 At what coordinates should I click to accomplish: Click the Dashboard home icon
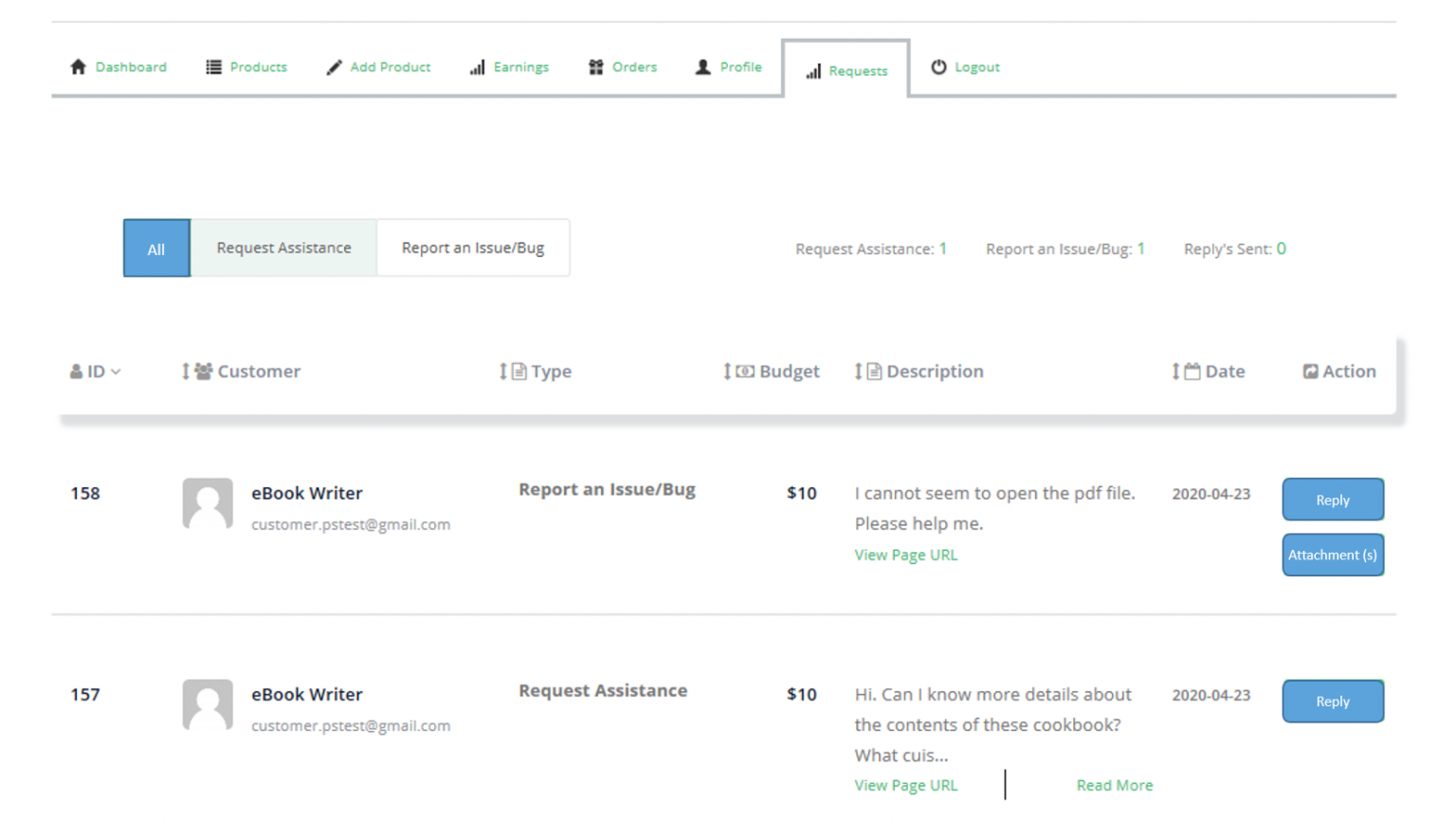click(x=79, y=66)
